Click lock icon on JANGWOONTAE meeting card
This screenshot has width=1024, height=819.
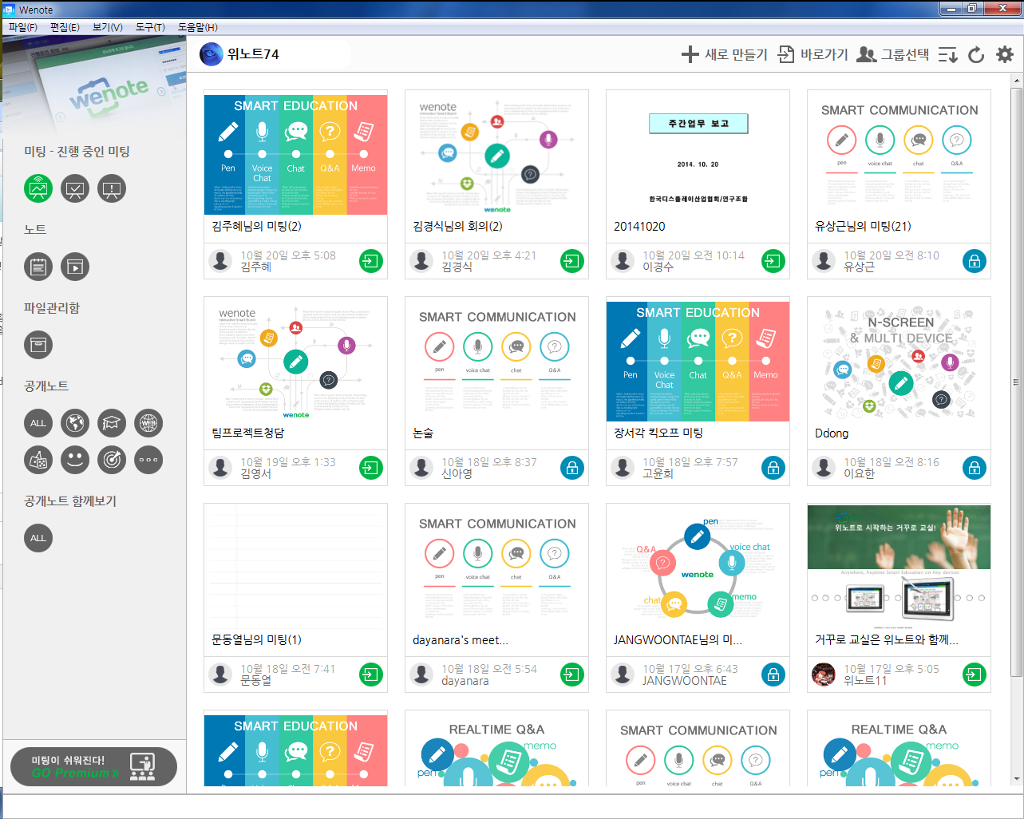coord(773,675)
